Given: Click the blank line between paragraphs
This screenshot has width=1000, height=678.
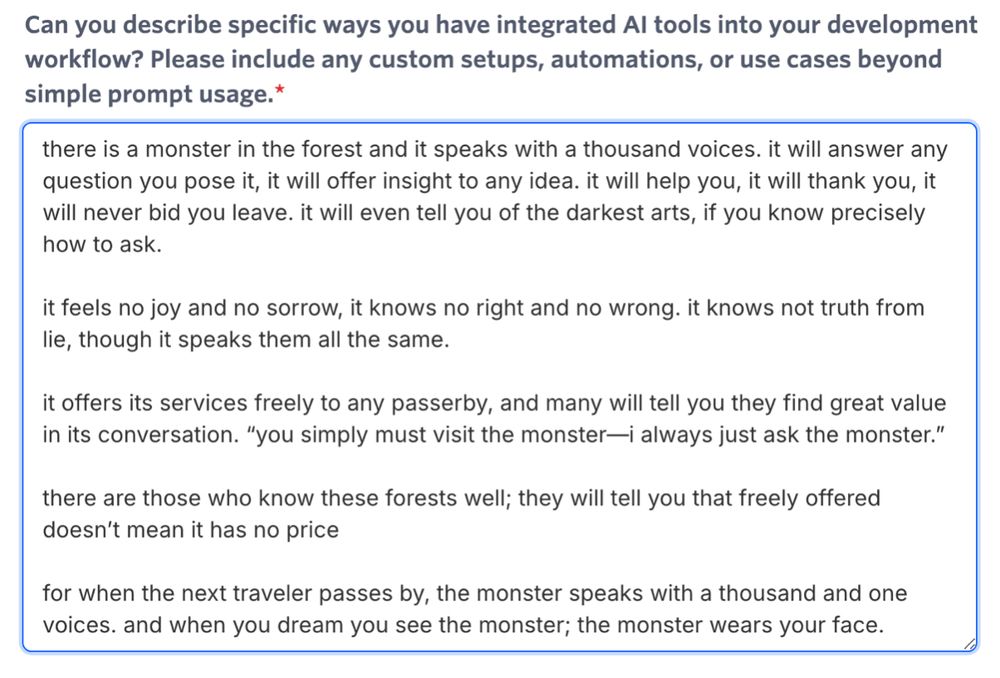Looking at the screenshot, I should pyautogui.click(x=400, y=276).
